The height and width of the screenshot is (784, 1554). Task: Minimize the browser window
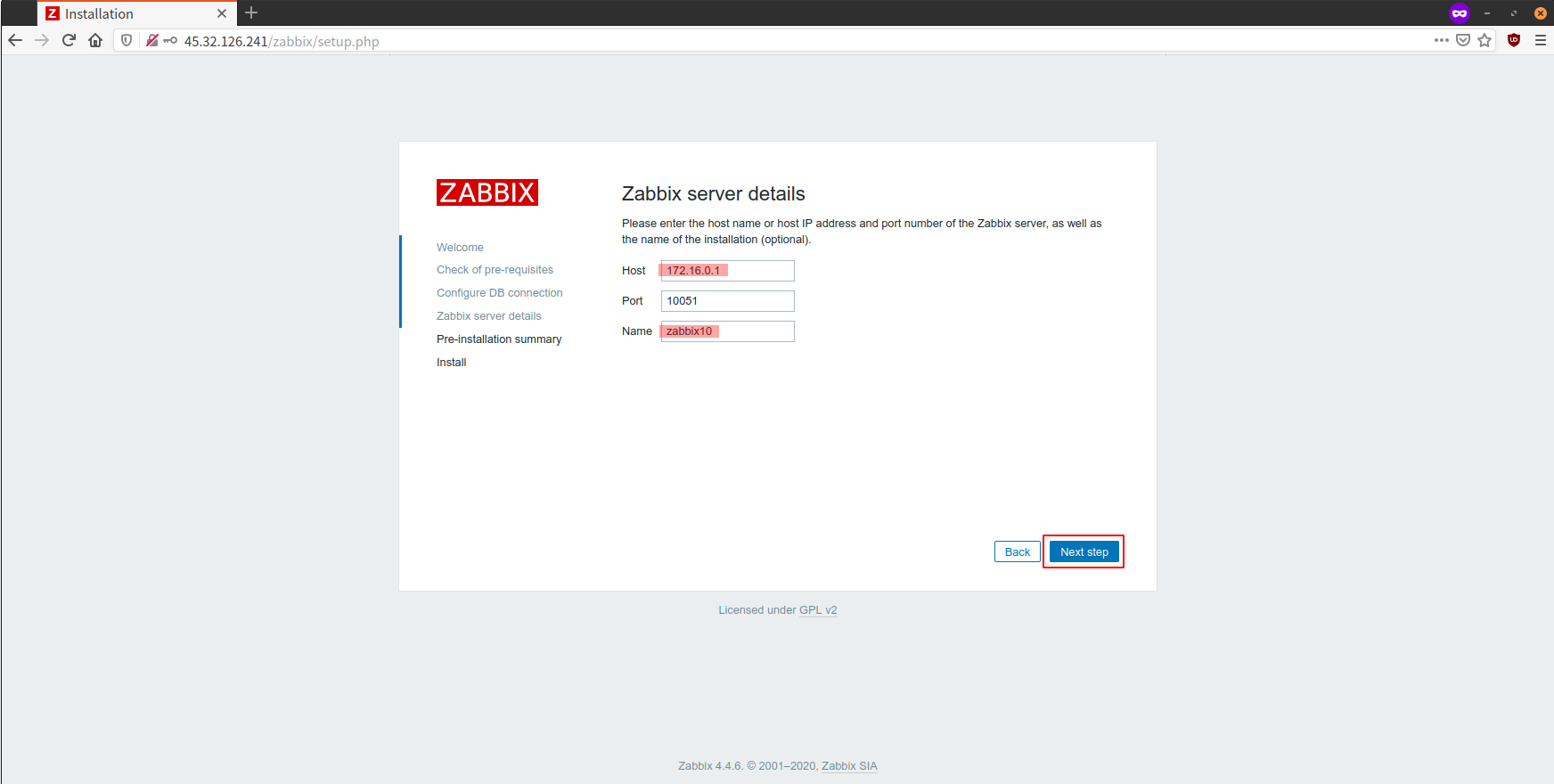click(1487, 13)
